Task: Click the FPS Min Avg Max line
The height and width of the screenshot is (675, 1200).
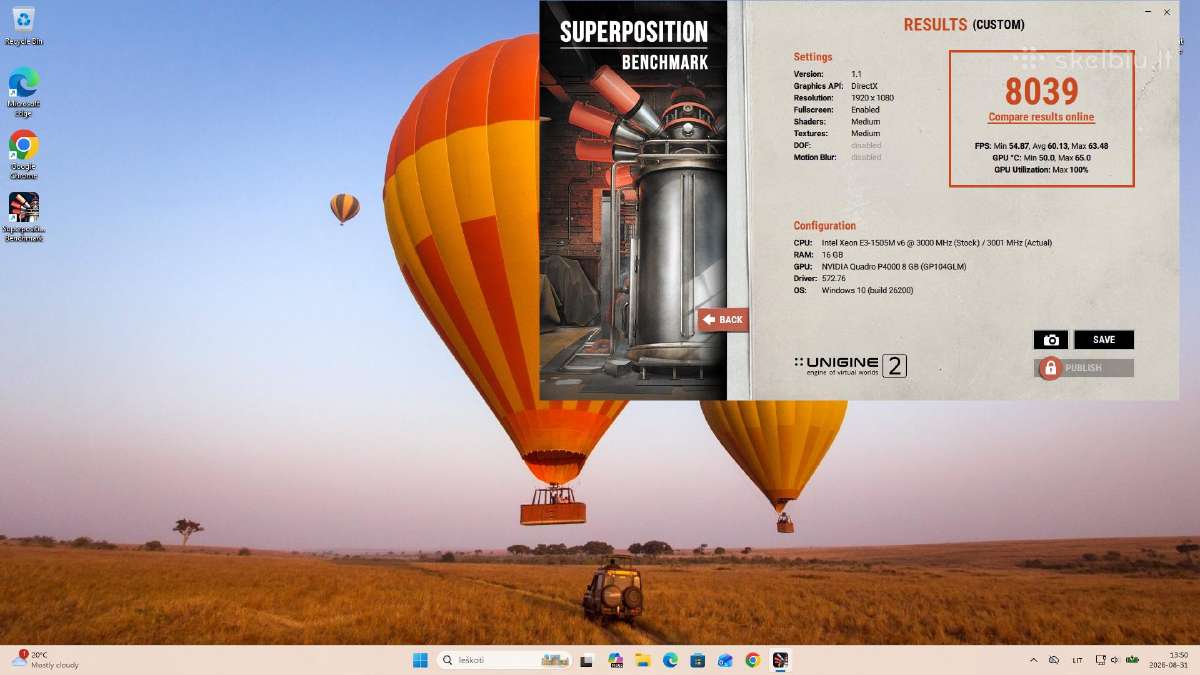Action: pyautogui.click(x=1041, y=146)
